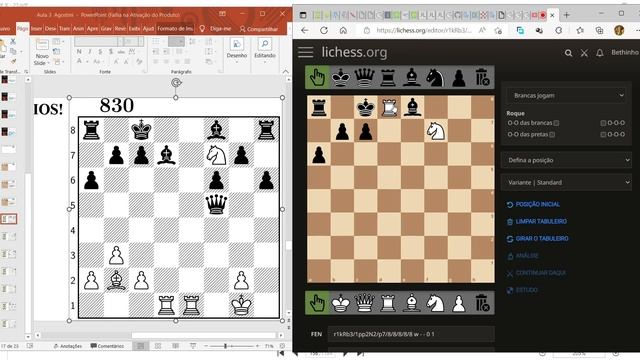Toggle Anotações pane in PowerPoint status bar

click(x=67, y=346)
